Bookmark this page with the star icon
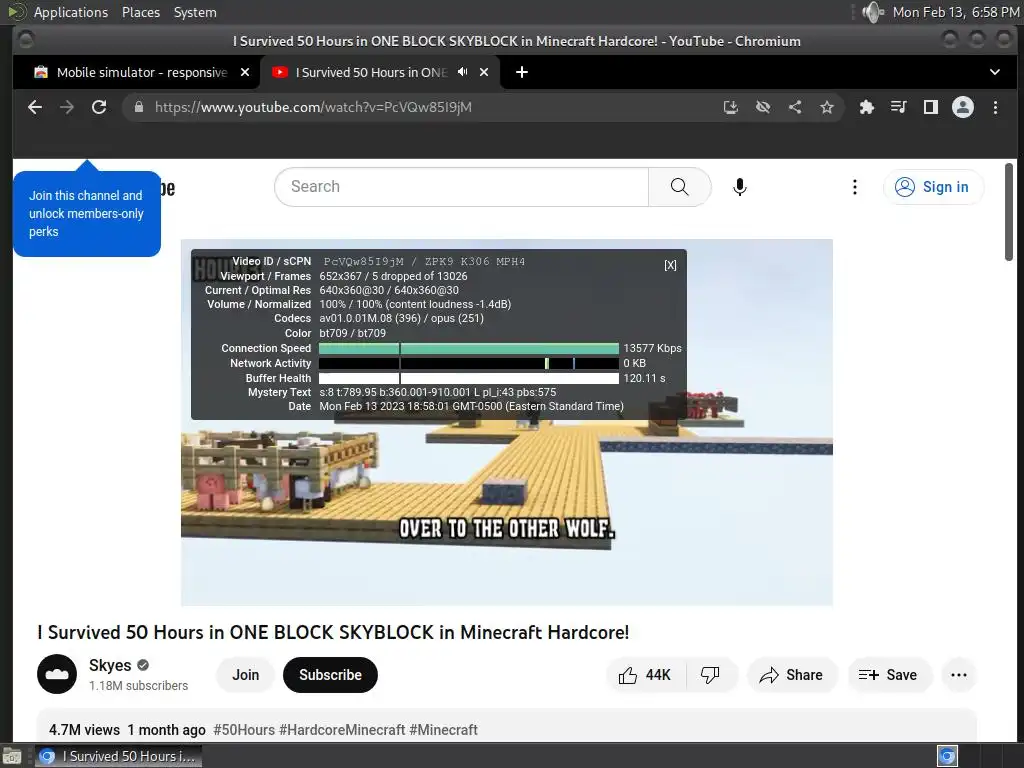This screenshot has width=1024, height=768. click(827, 107)
